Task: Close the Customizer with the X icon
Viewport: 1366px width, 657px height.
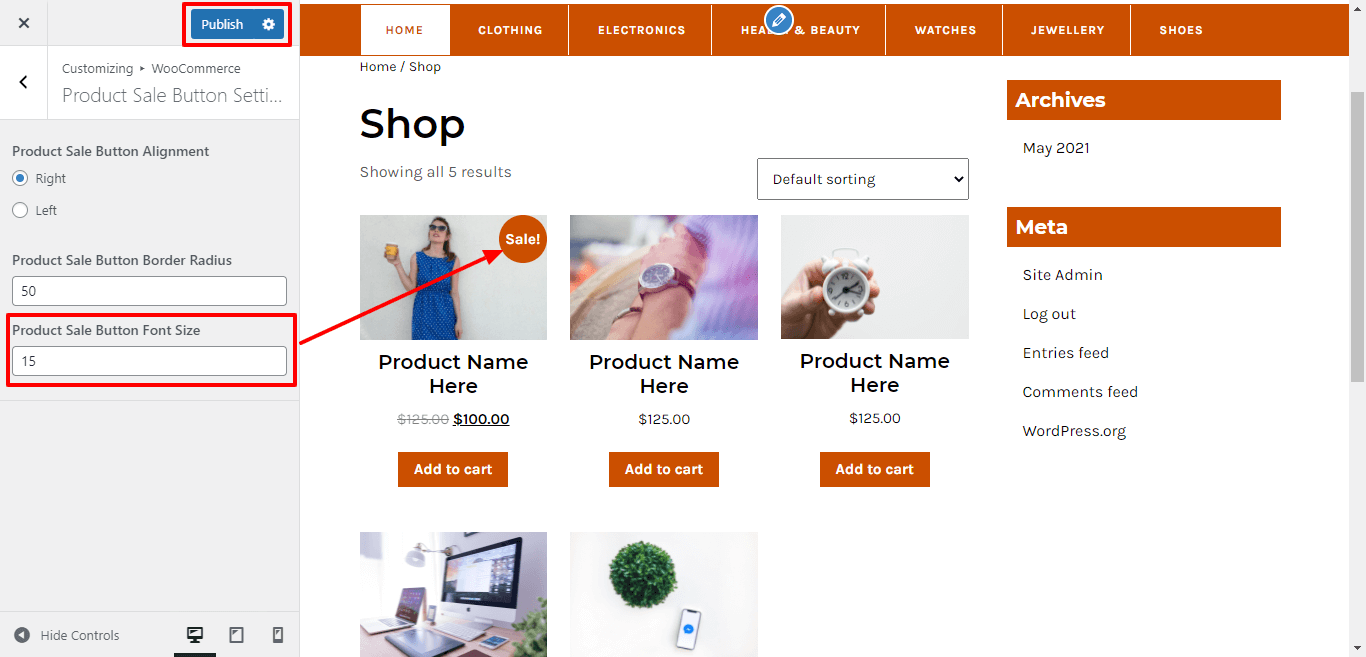Action: [24, 23]
